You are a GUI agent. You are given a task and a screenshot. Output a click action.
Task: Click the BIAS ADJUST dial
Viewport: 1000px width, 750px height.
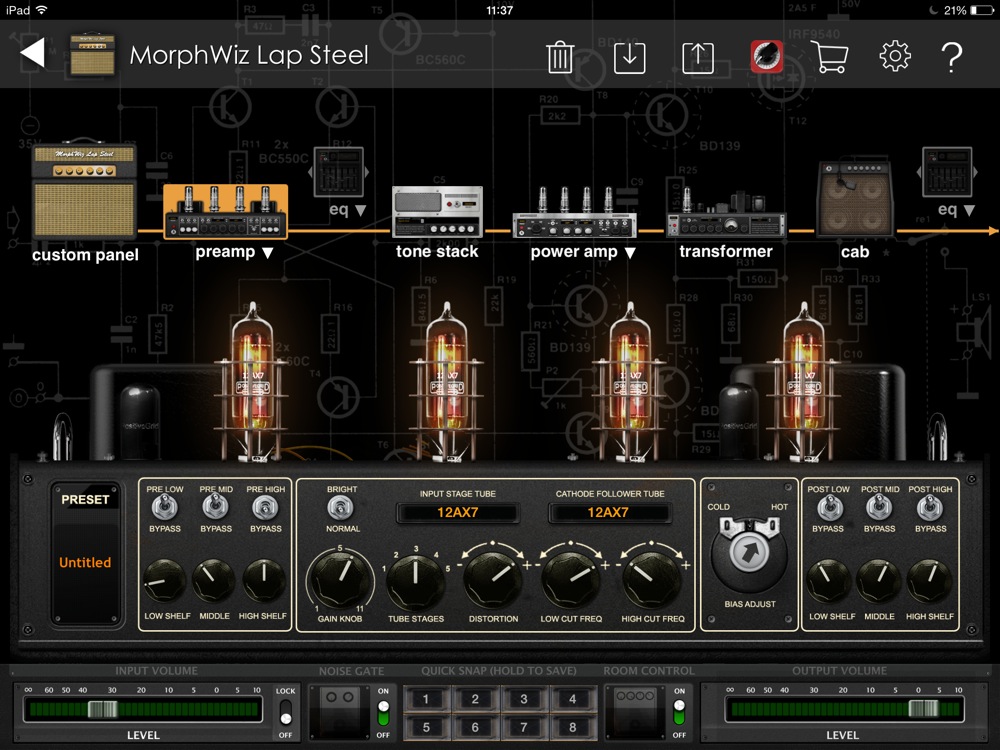pos(749,554)
